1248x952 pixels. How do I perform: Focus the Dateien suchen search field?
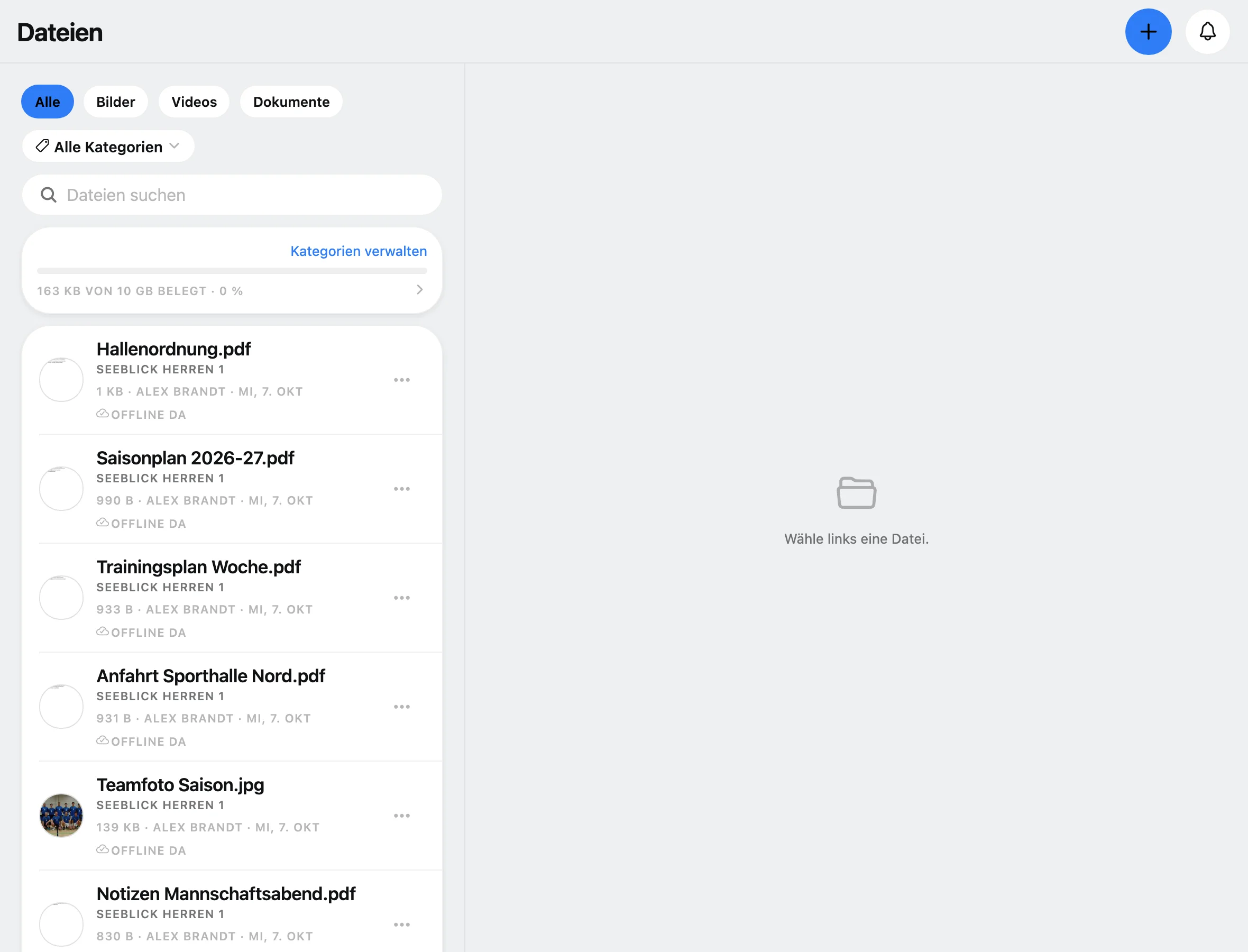tap(232, 195)
